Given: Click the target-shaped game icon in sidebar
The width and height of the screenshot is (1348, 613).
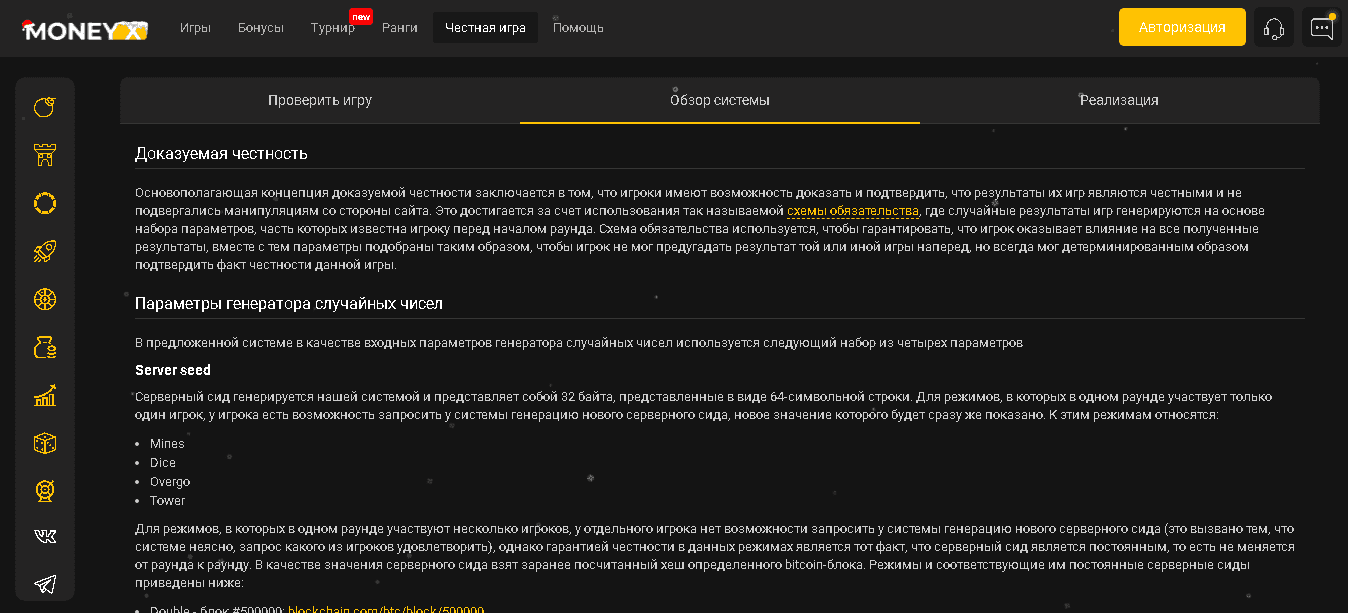Looking at the screenshot, I should point(45,490).
